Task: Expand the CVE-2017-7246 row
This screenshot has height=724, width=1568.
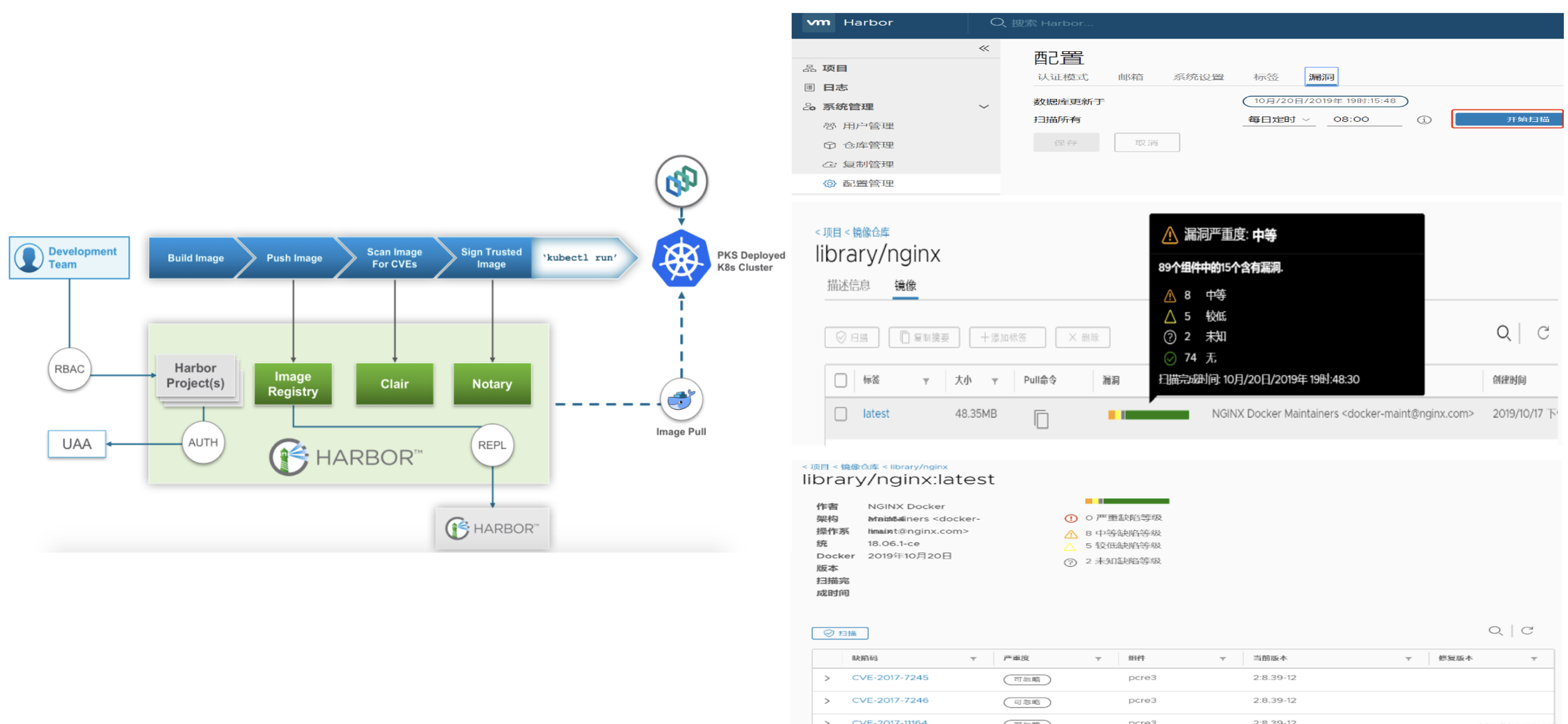Action: (827, 701)
